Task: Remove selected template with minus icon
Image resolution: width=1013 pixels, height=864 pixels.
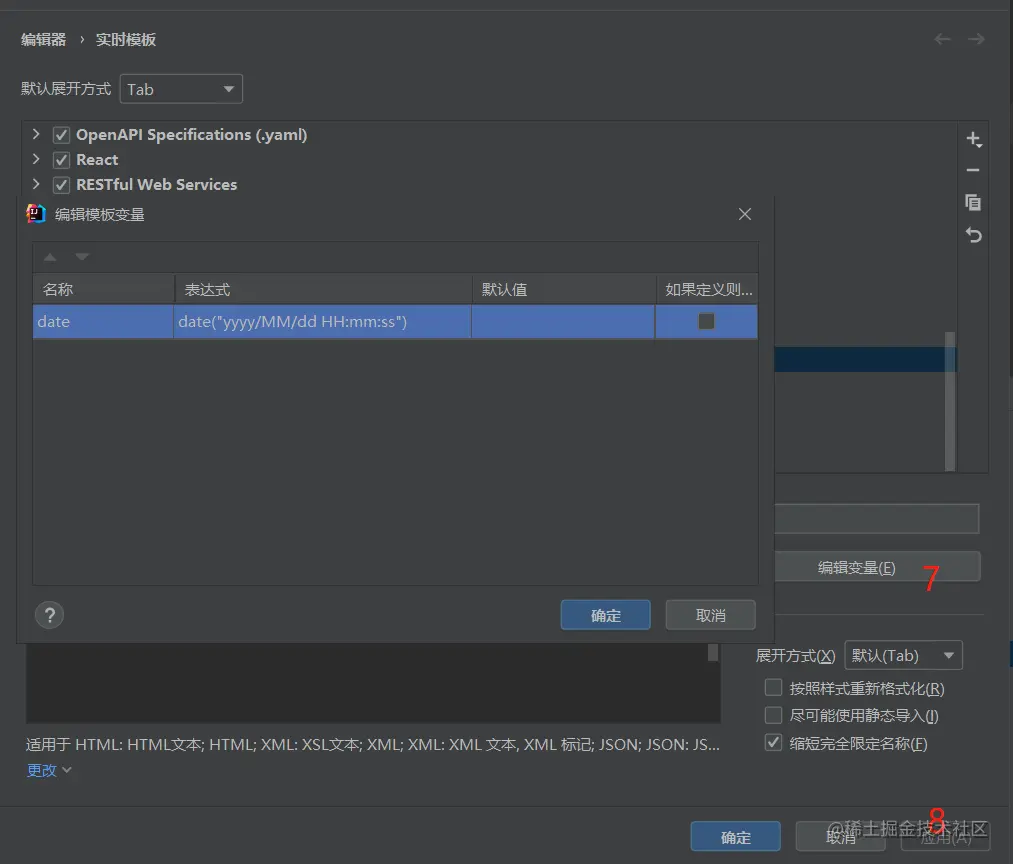Action: (x=973, y=171)
